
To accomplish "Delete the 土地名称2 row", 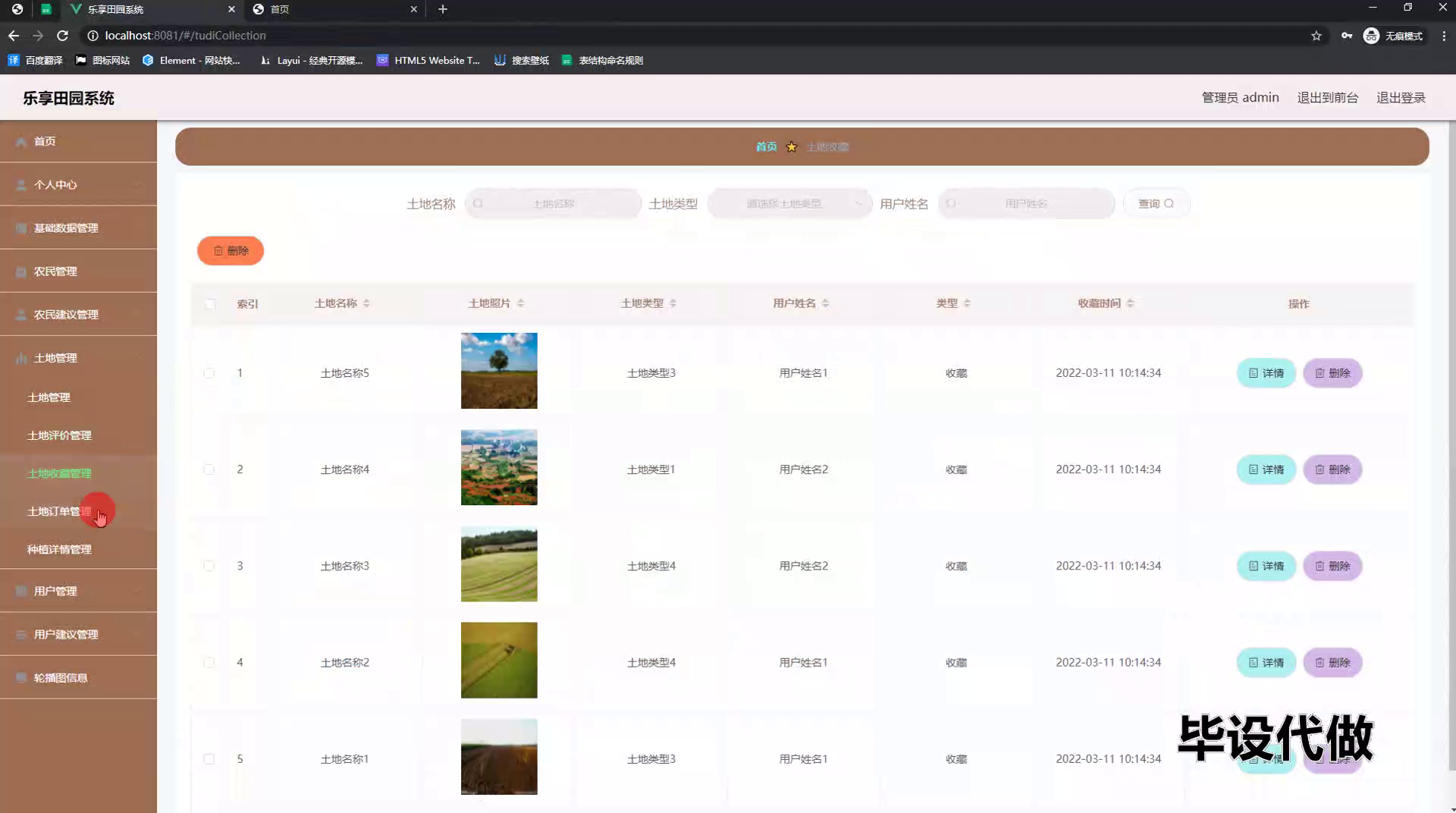I will (1332, 663).
